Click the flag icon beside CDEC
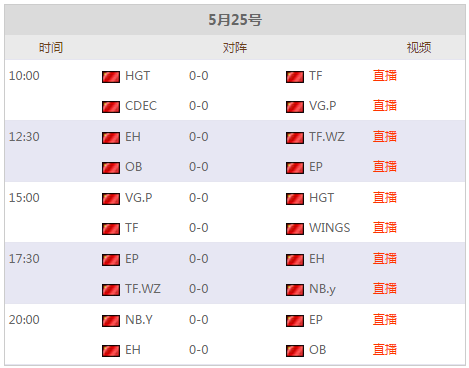469x368 pixels. [111, 107]
